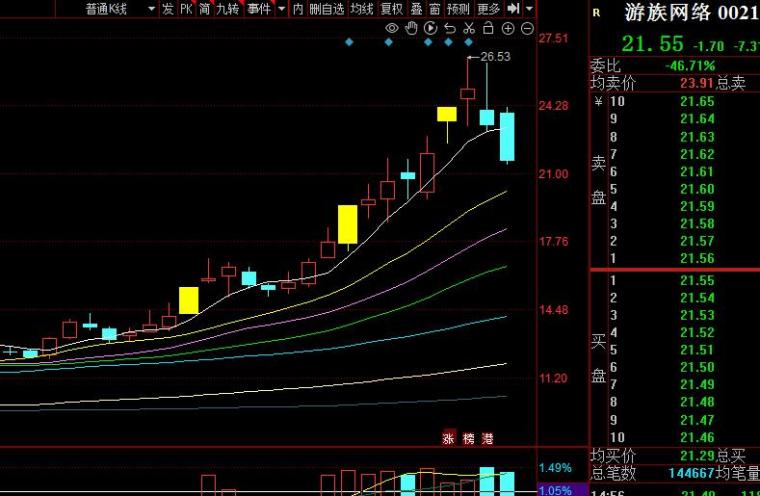The height and width of the screenshot is (496, 760).
Task: Click the 均卖价 value 23.91
Action: pyautogui.click(x=697, y=83)
